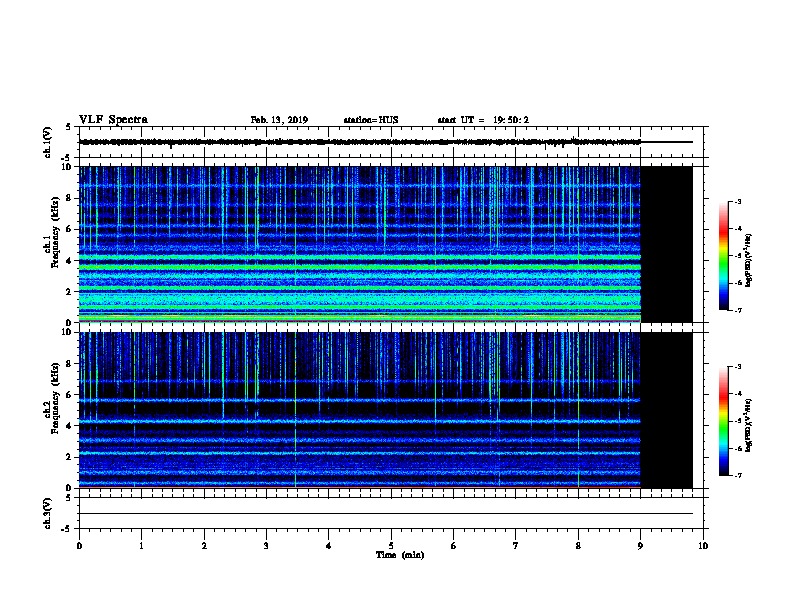Select the date text "Feb. 13, 2019"

coord(279,120)
